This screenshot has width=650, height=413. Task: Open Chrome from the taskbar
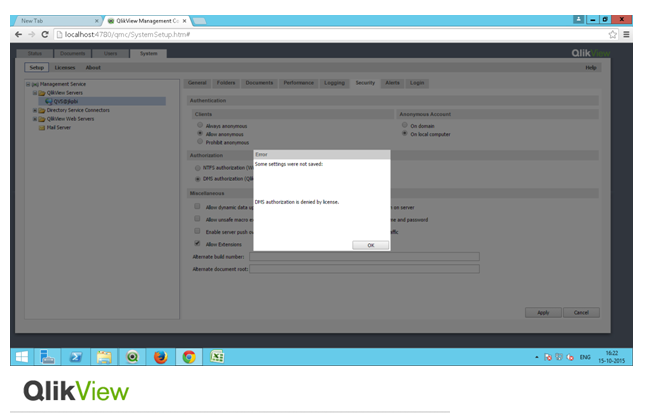(189, 357)
